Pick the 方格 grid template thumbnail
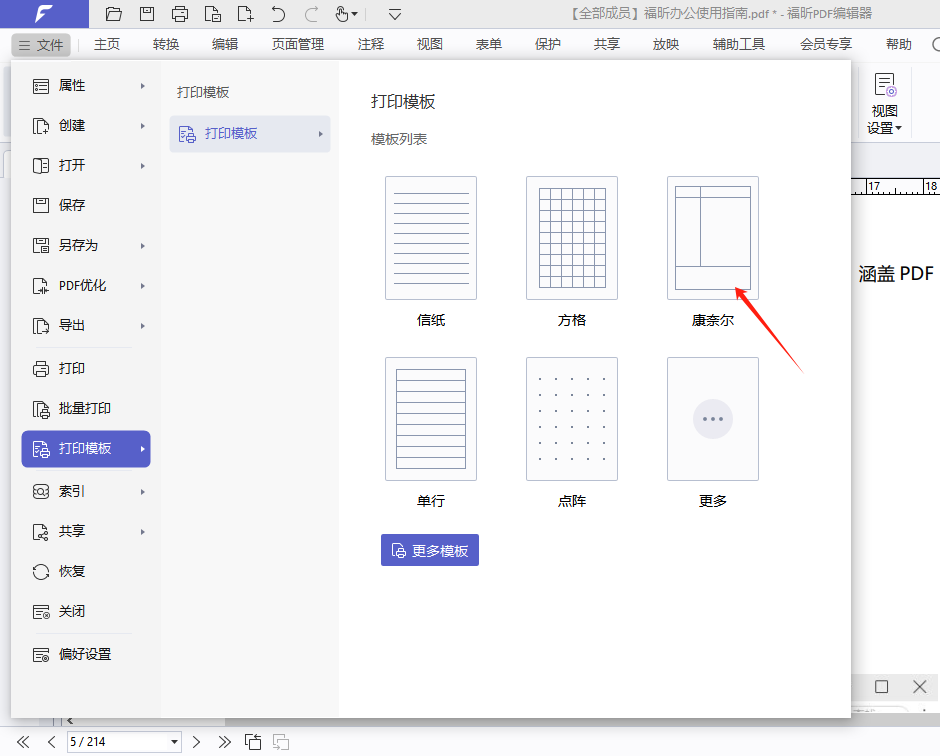The image size is (940, 756). point(572,238)
